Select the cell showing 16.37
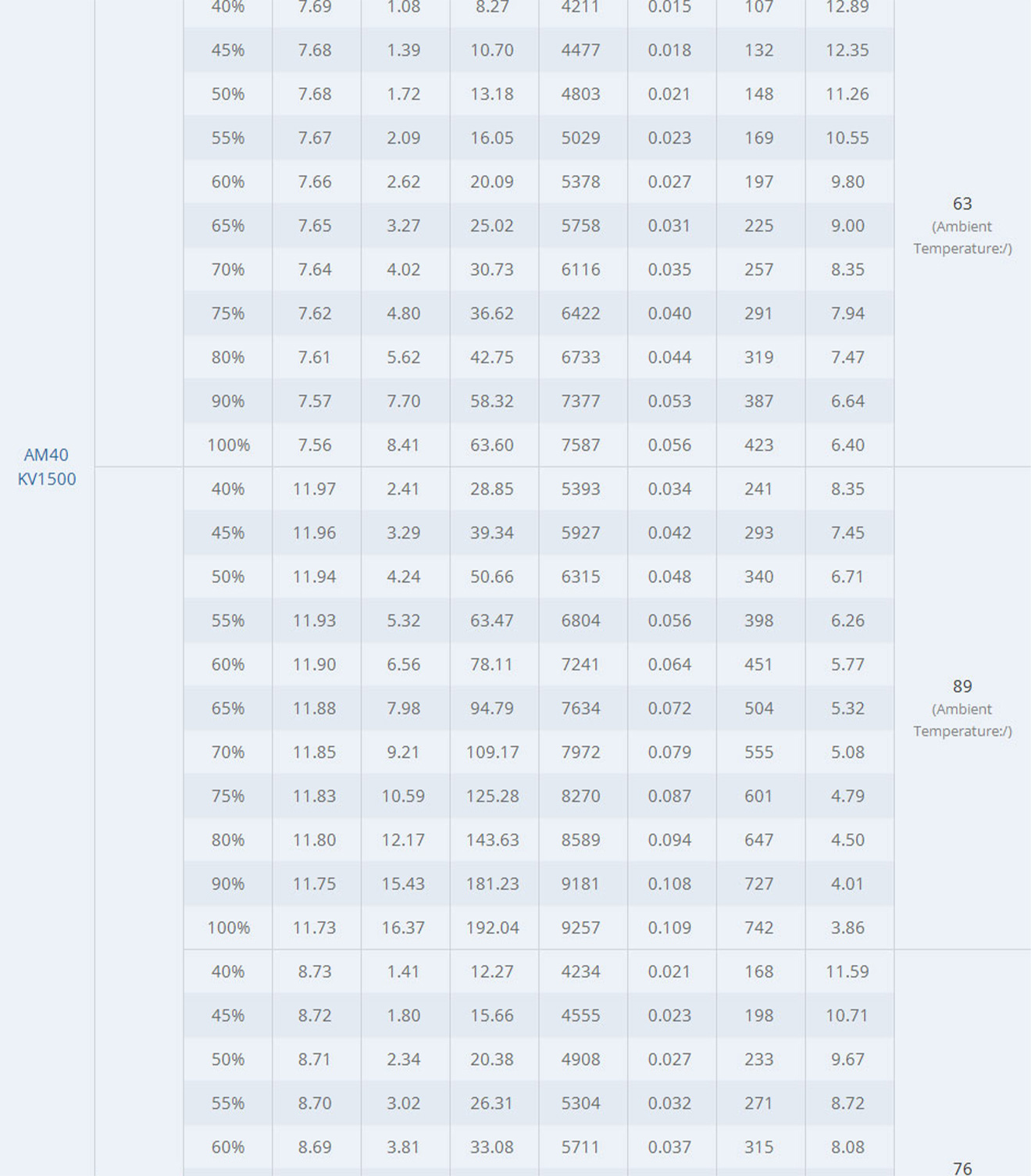Viewport: 1031px width, 1176px height. pos(403,928)
